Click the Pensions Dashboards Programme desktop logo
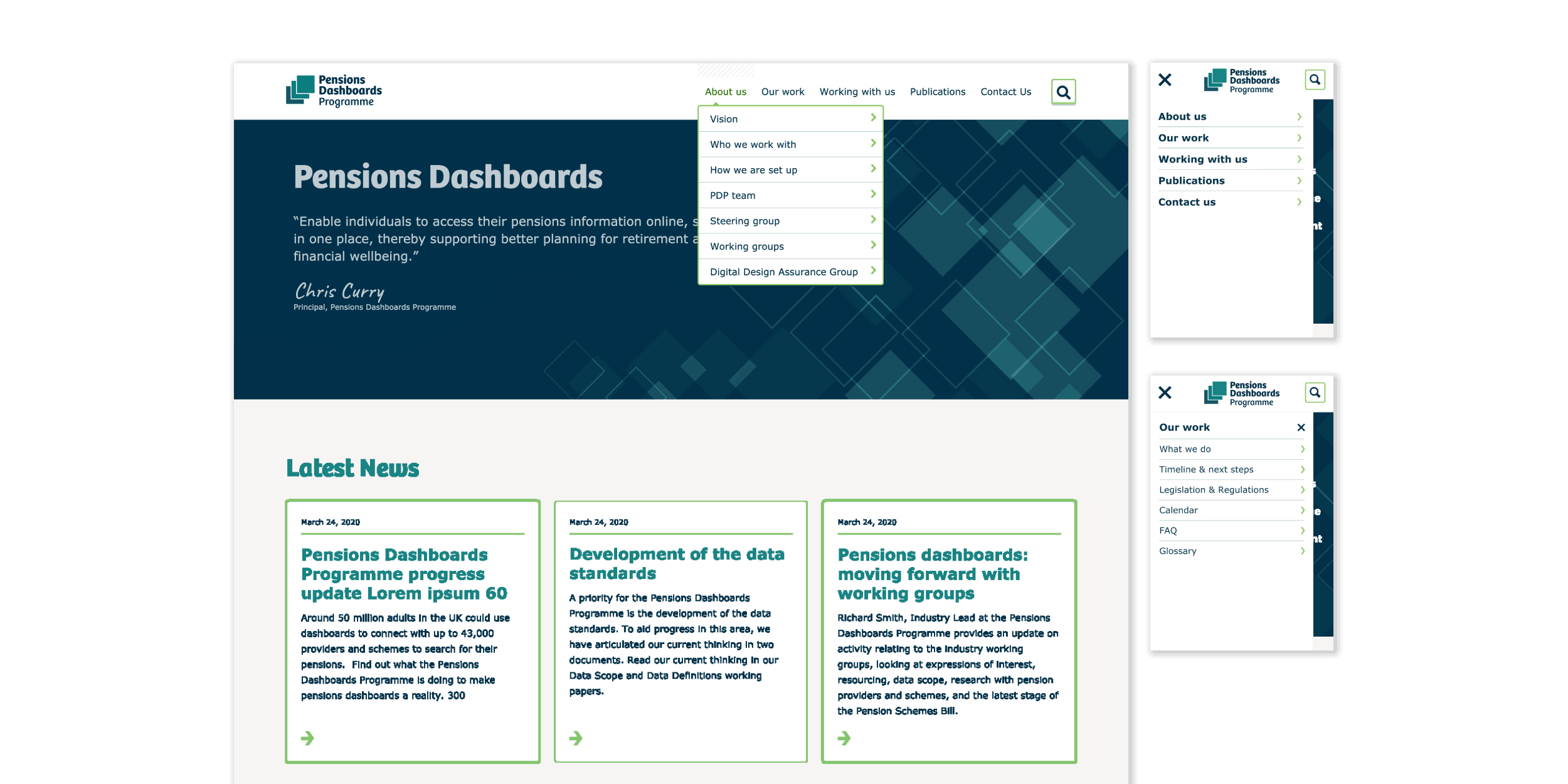The width and height of the screenshot is (1568, 784). (334, 91)
